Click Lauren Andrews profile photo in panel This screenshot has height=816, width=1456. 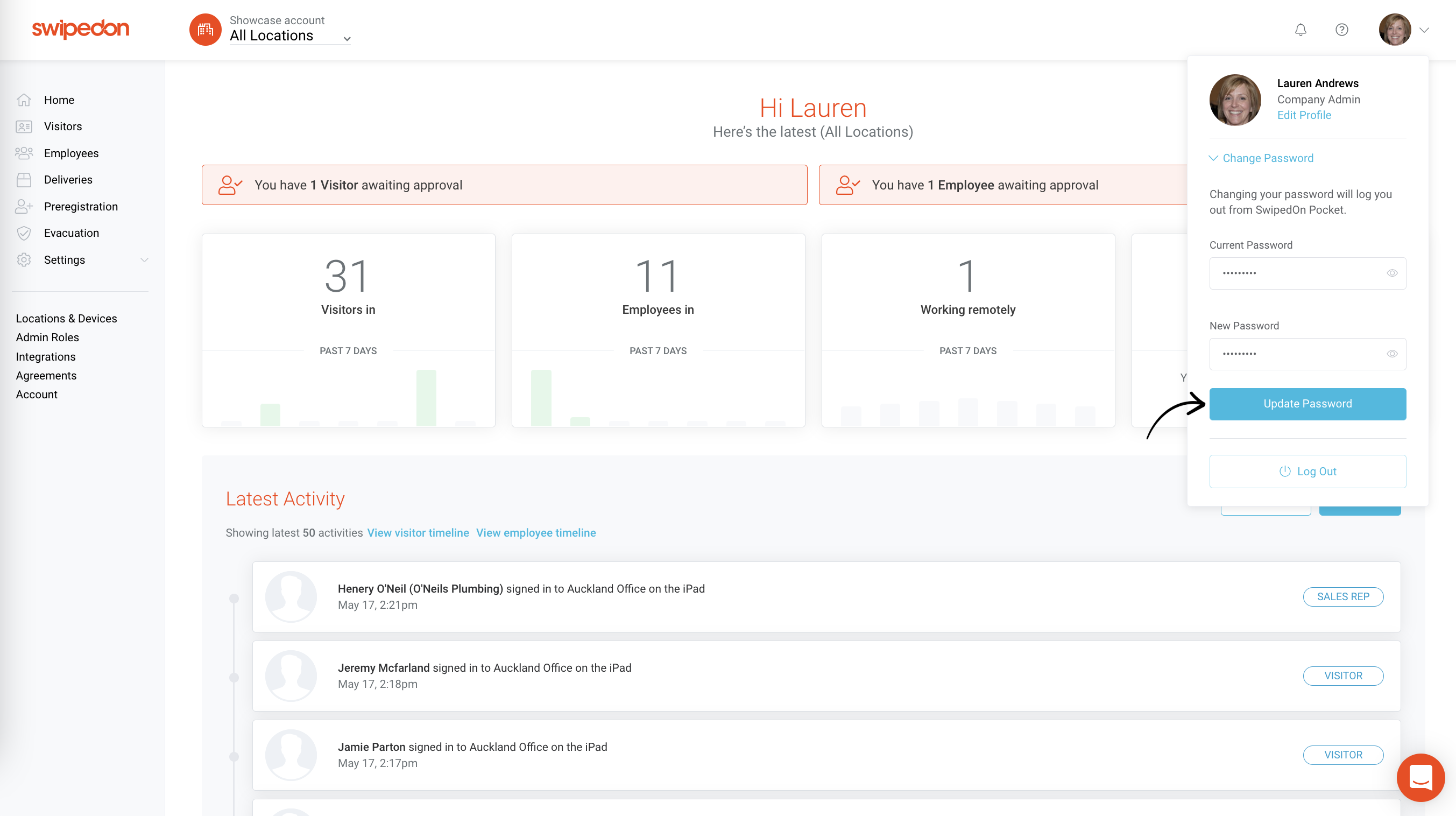[1235, 100]
